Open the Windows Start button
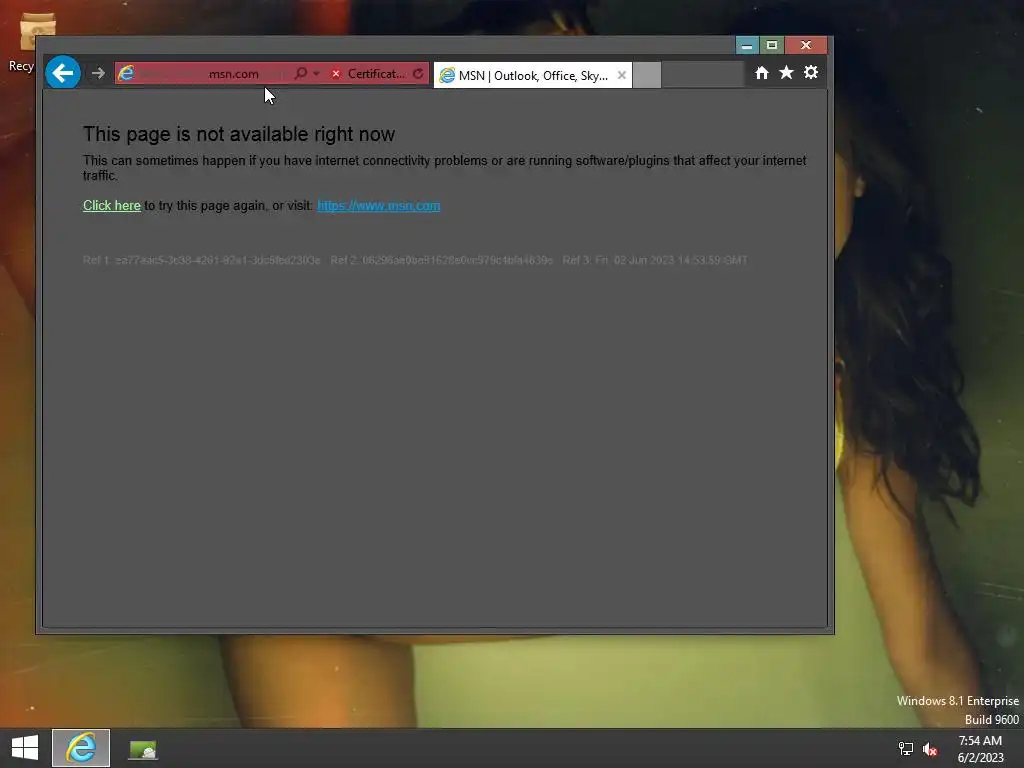The width and height of the screenshot is (1024, 768). 25,748
